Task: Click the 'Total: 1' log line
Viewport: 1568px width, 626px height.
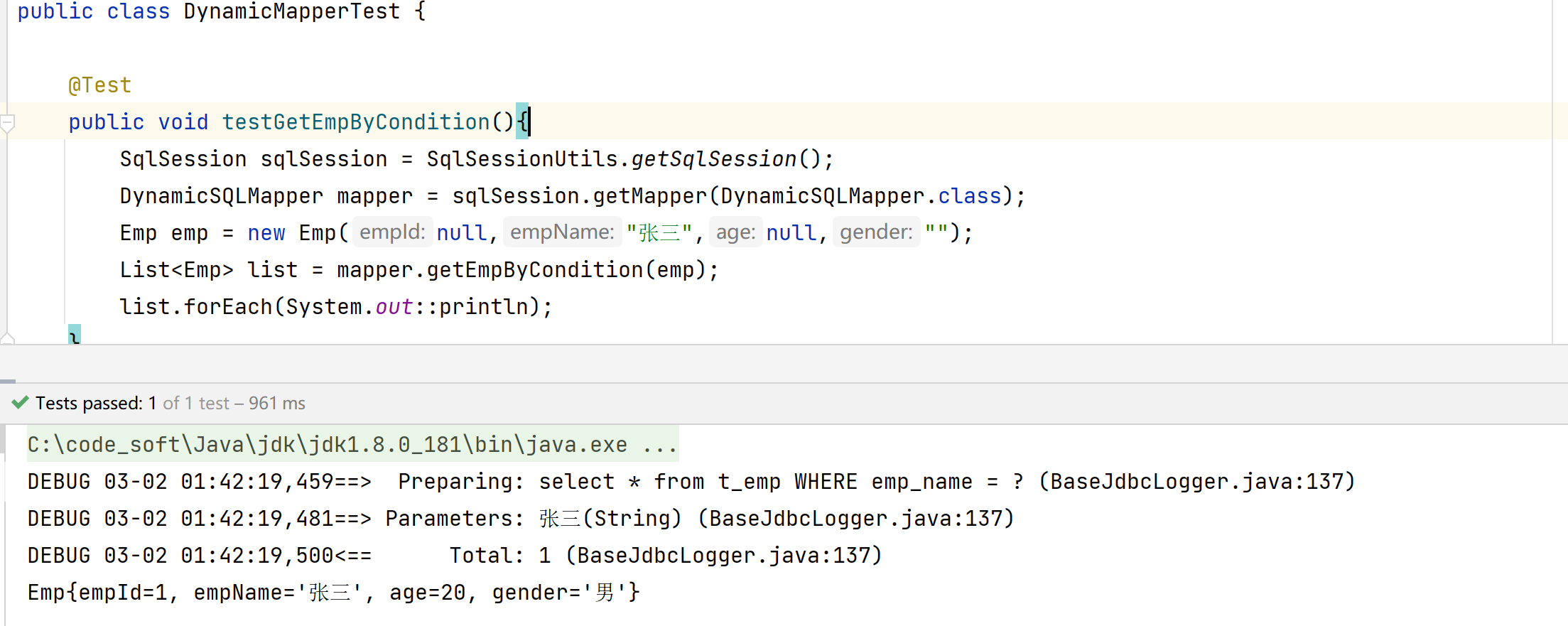Action: (455, 556)
